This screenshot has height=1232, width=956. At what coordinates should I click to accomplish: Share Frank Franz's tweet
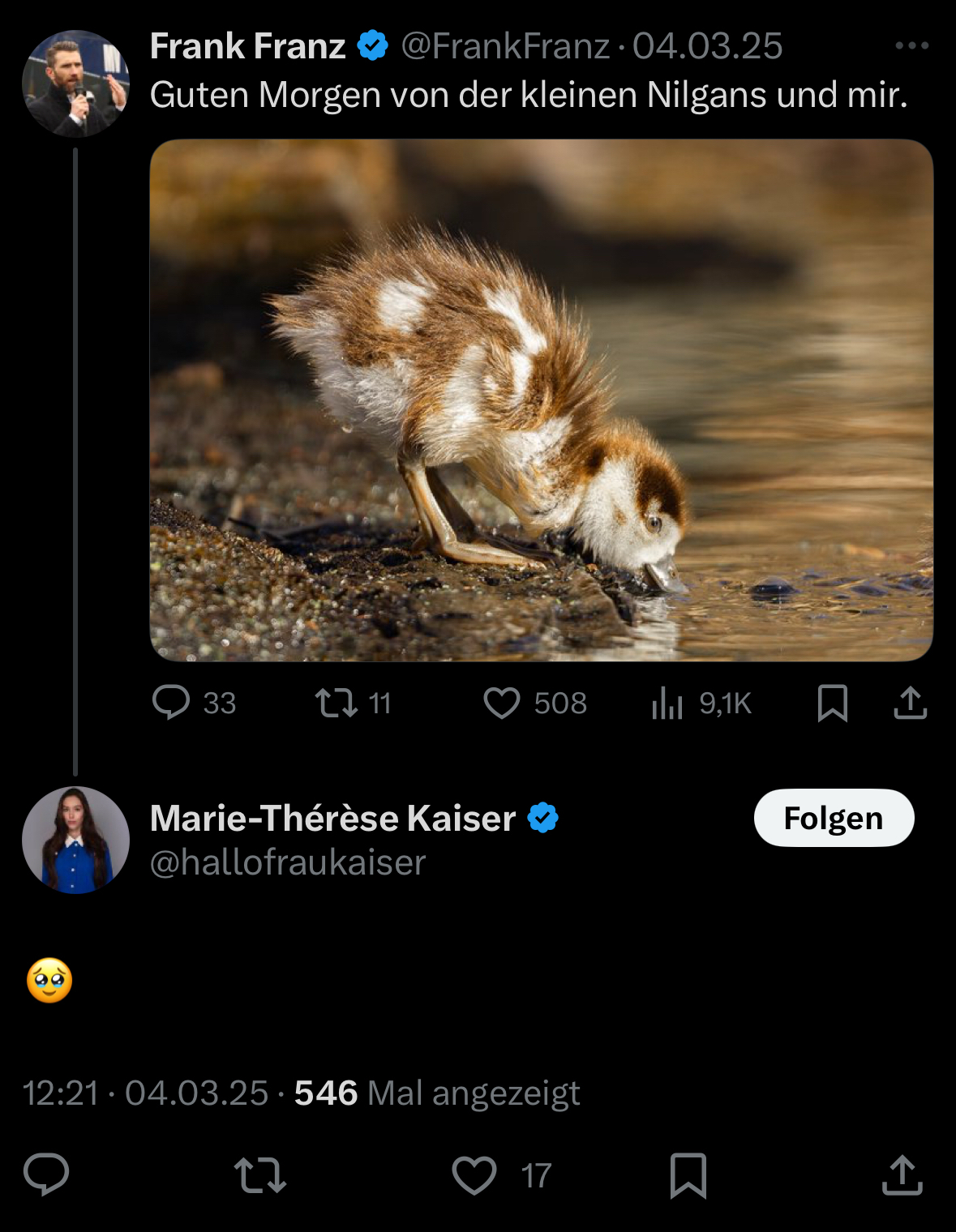[910, 703]
